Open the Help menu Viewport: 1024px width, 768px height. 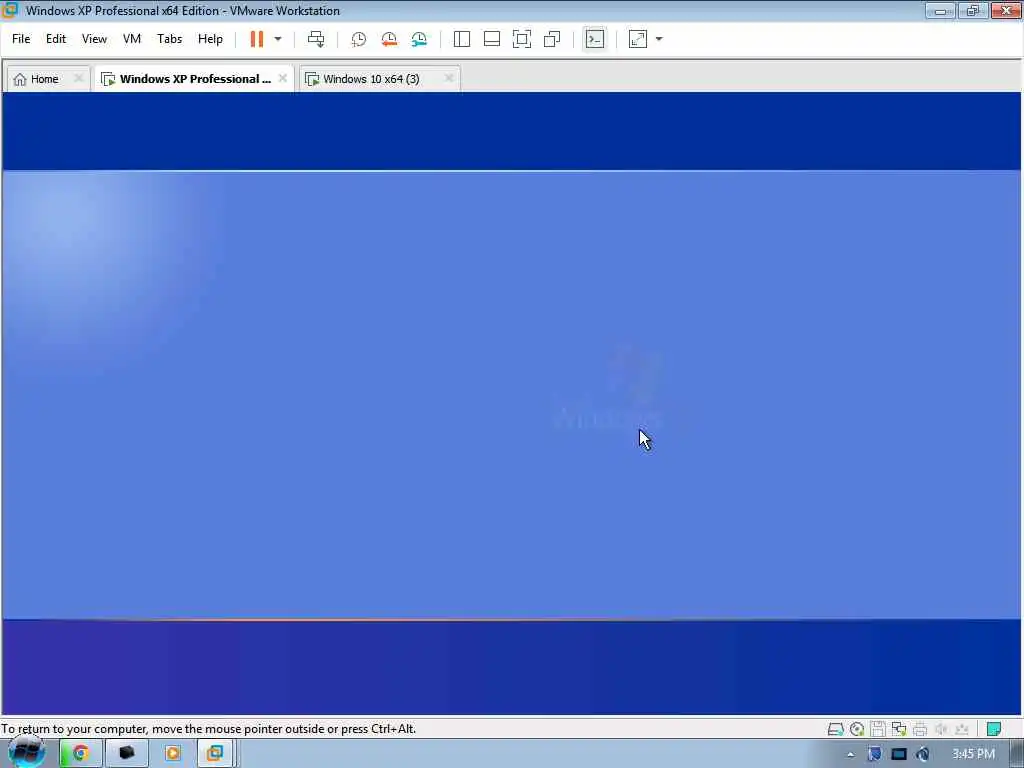[x=210, y=39]
